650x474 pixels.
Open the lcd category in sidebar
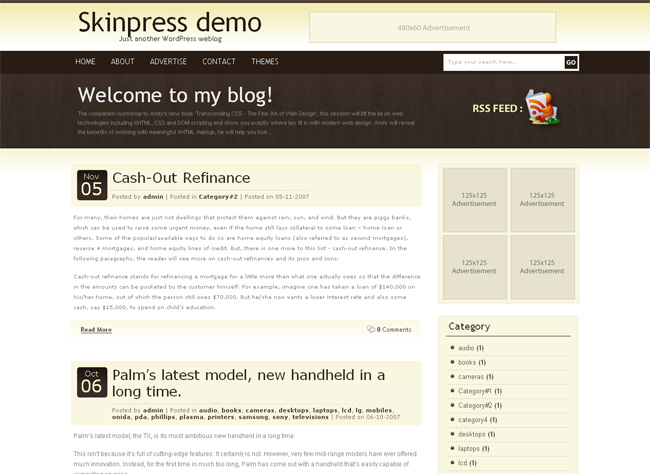pyautogui.click(x=463, y=463)
